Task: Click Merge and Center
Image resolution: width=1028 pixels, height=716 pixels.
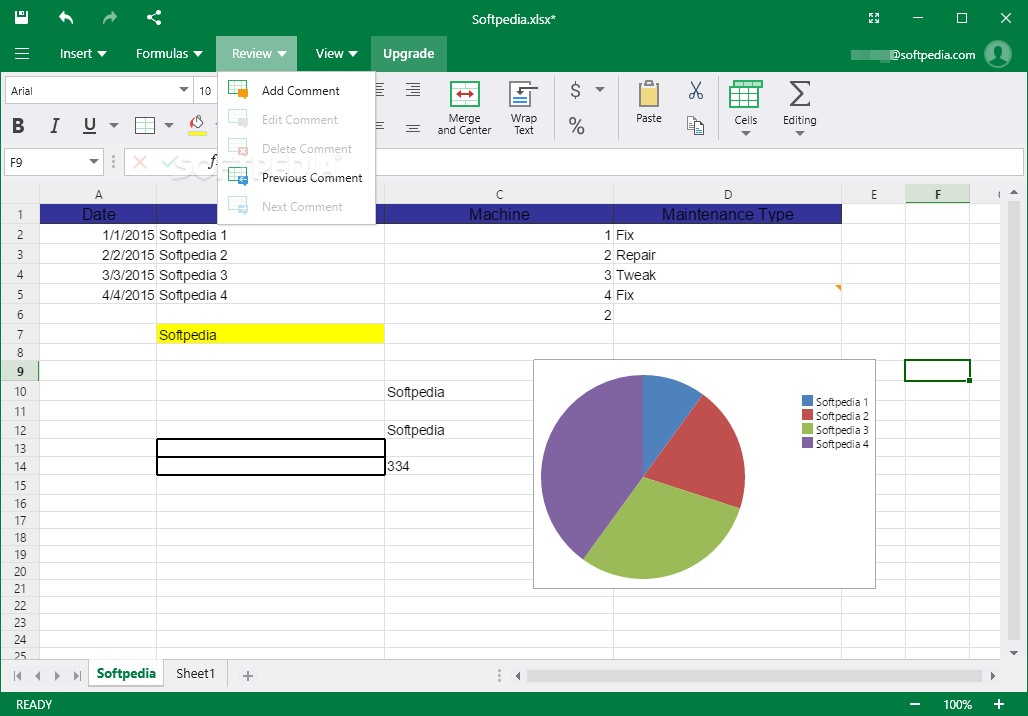Action: [464, 108]
